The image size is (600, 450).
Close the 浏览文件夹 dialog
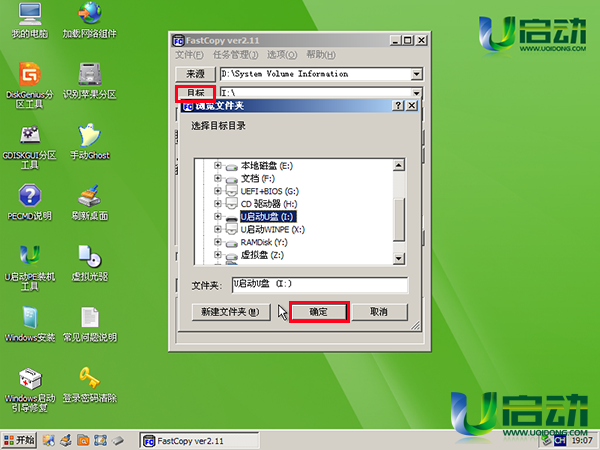coord(411,106)
